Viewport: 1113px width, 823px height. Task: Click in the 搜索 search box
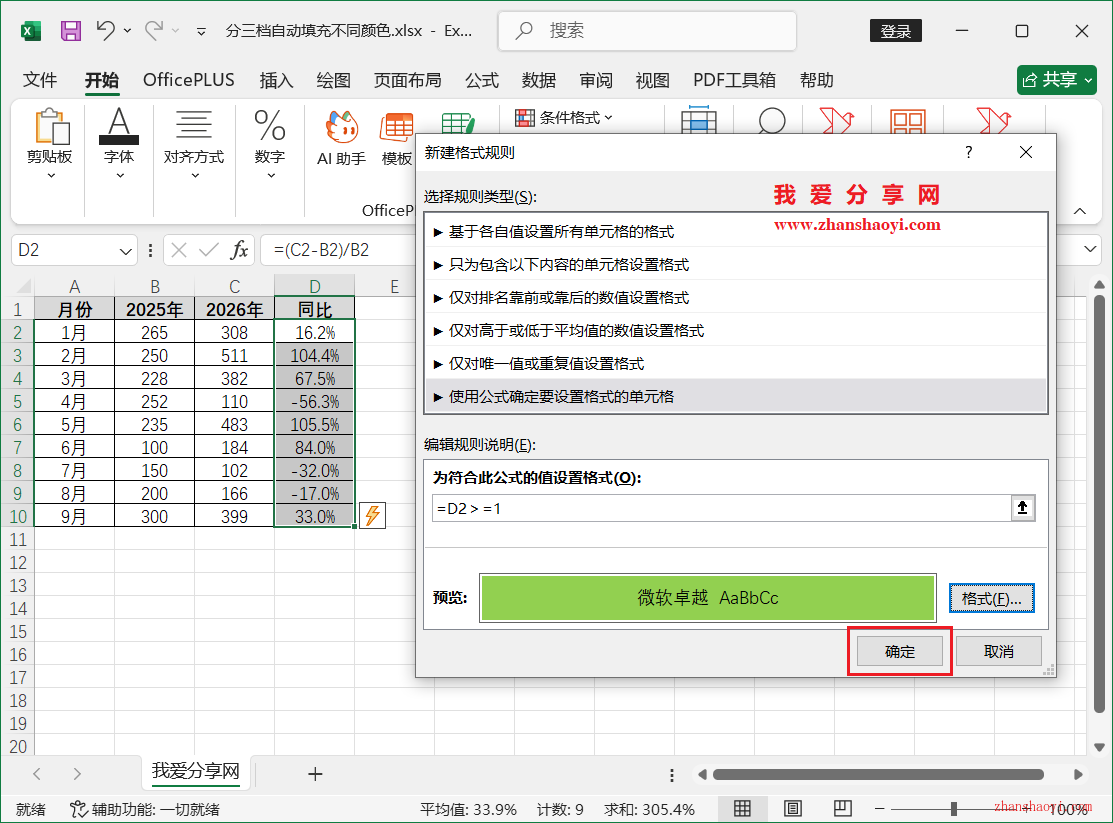point(647,31)
